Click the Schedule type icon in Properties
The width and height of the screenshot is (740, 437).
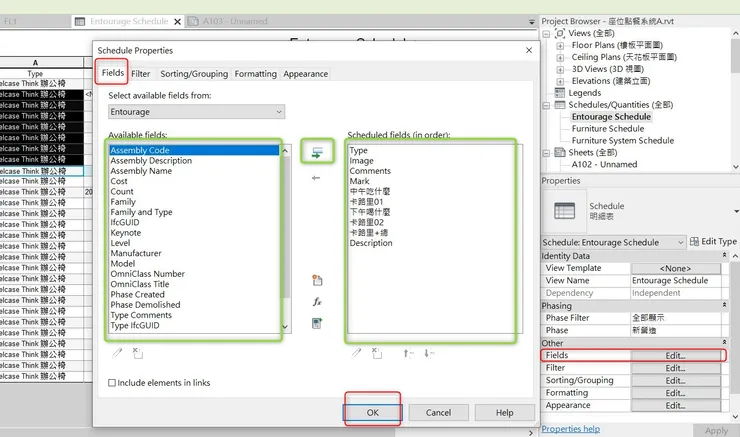[564, 211]
